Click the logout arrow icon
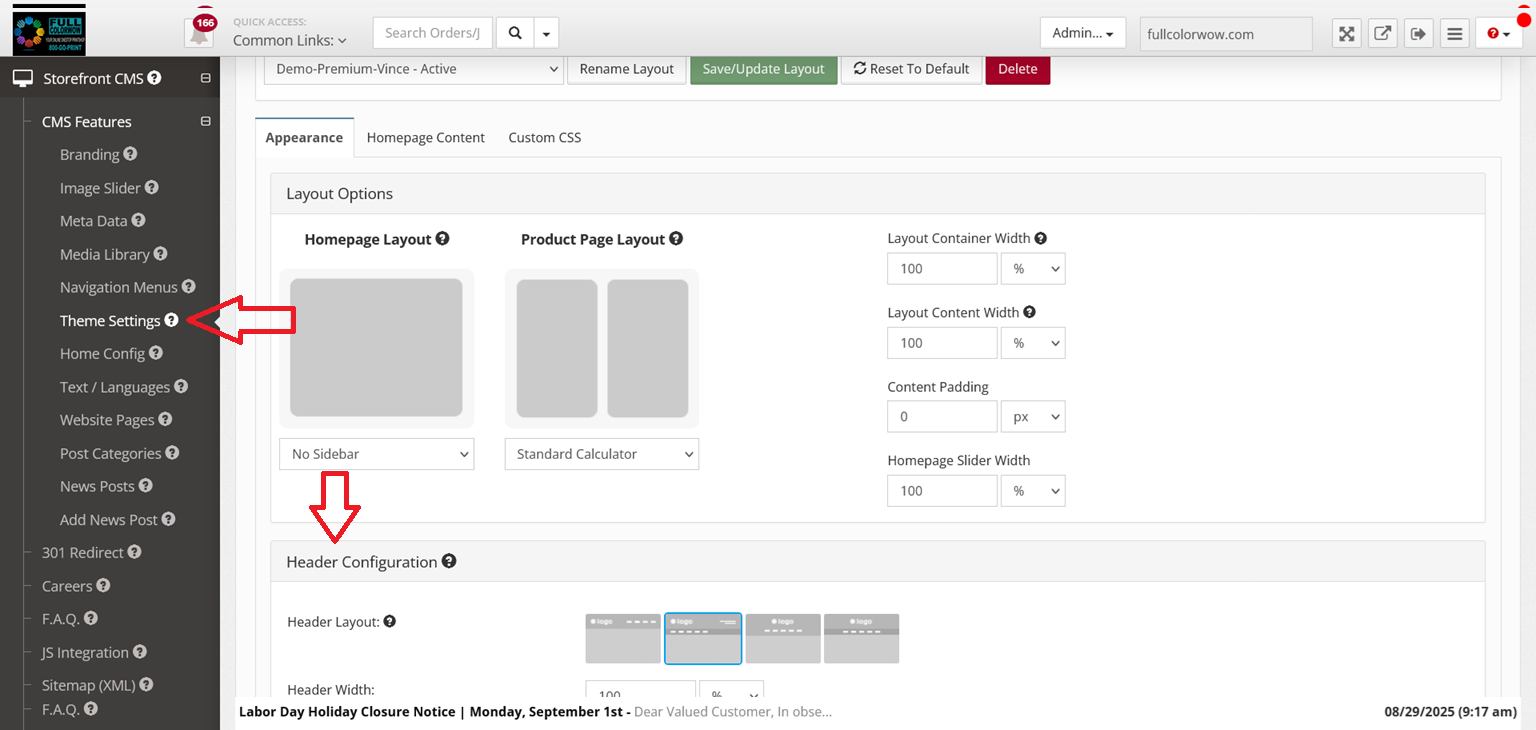The width and height of the screenshot is (1536, 730). click(x=1418, y=34)
